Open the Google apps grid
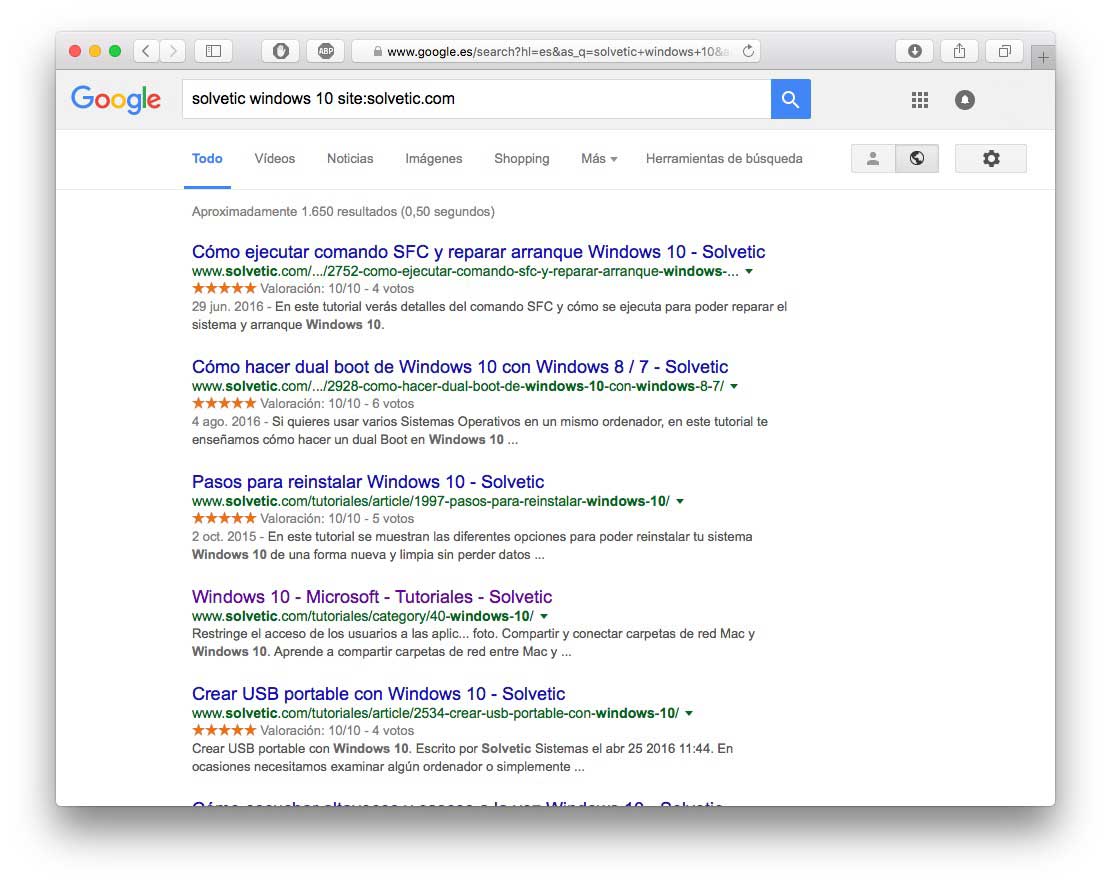The height and width of the screenshot is (886, 1111). pos(920,100)
